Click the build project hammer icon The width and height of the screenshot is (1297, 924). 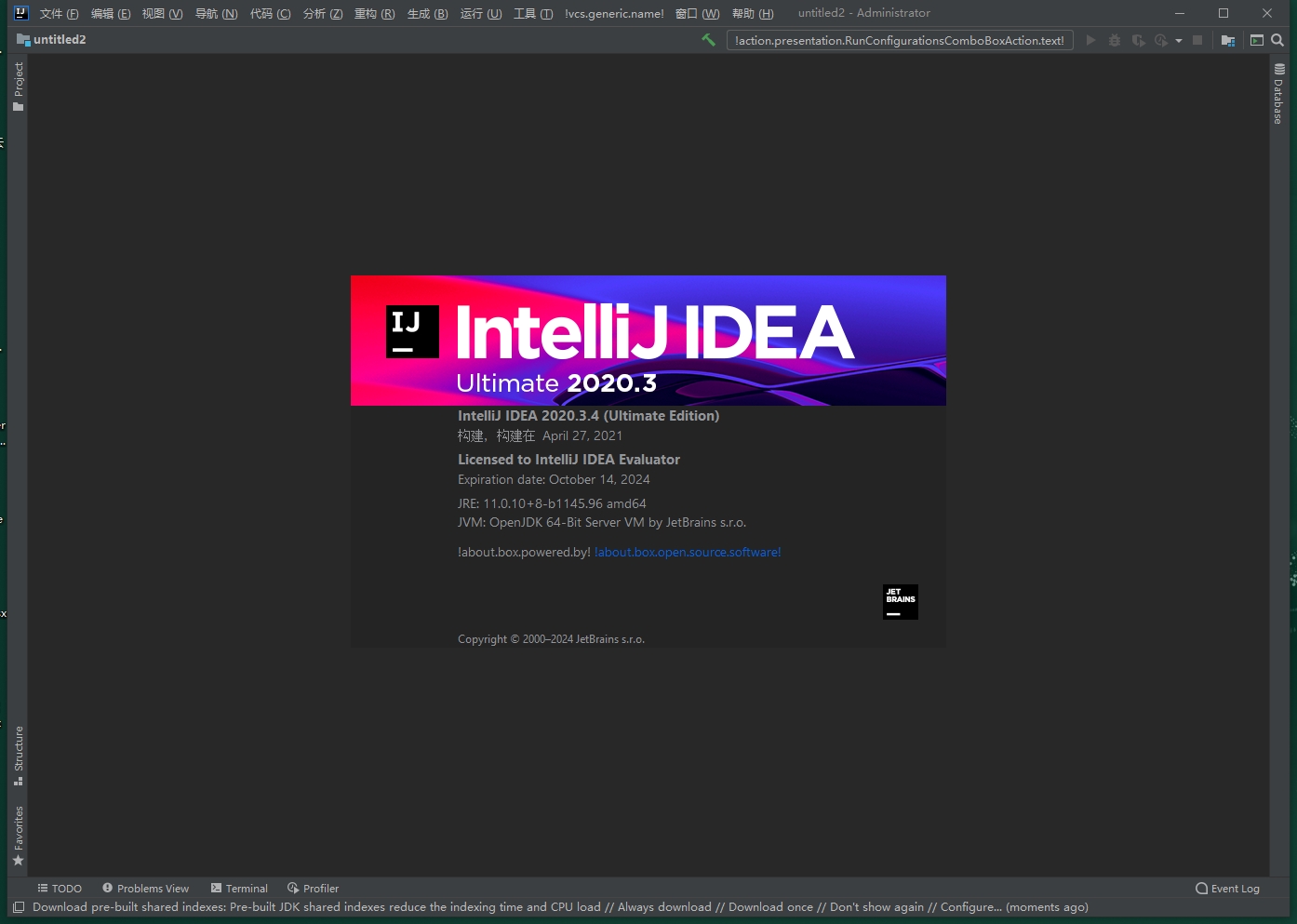coord(709,40)
